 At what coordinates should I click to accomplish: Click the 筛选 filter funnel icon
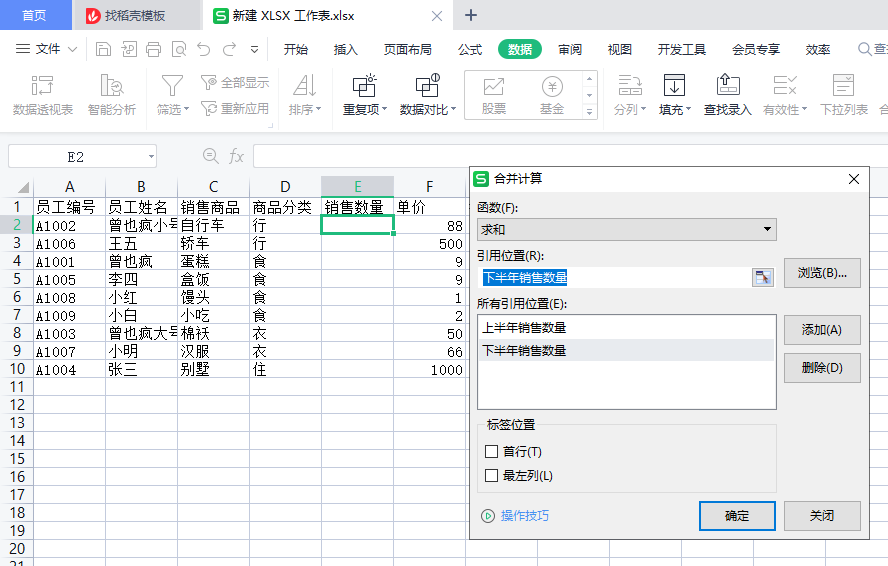click(172, 86)
